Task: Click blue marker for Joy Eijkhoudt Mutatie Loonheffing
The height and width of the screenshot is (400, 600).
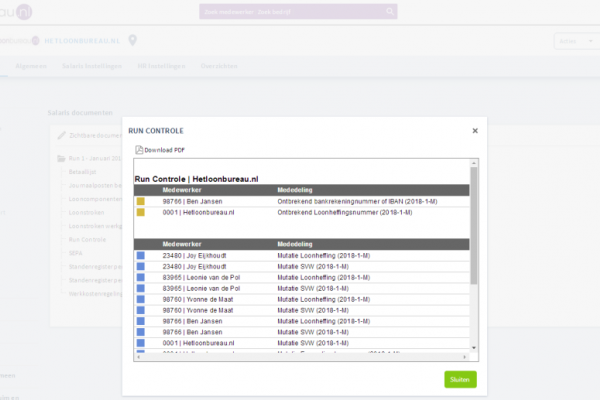Action: click(x=141, y=256)
